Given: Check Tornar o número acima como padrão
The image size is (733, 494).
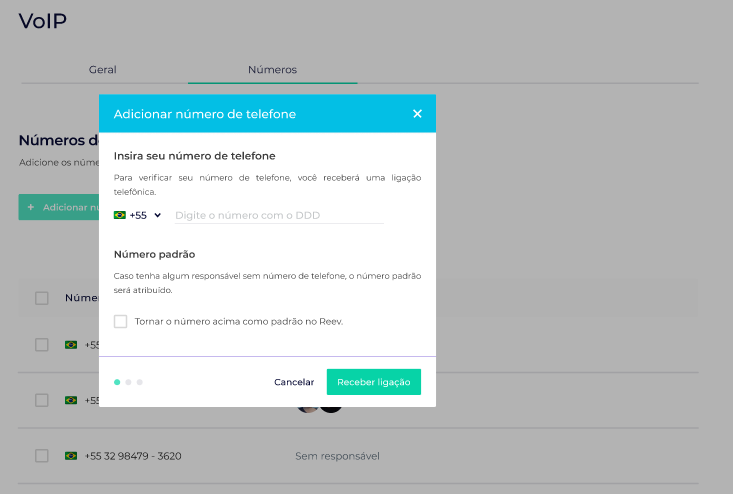Looking at the screenshot, I should [120, 322].
